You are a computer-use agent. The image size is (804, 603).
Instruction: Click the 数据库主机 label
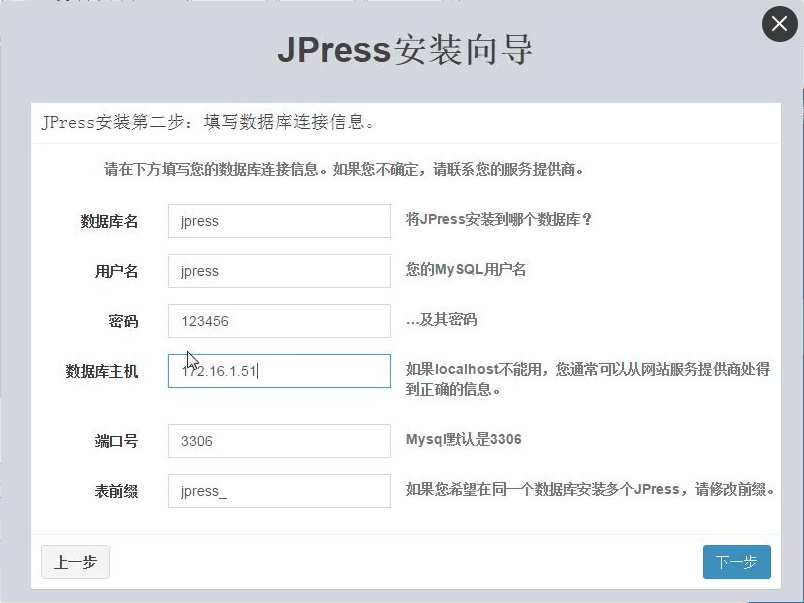point(102,371)
